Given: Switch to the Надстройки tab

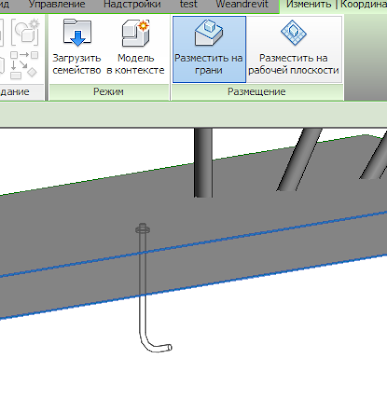Looking at the screenshot, I should (x=132, y=5).
